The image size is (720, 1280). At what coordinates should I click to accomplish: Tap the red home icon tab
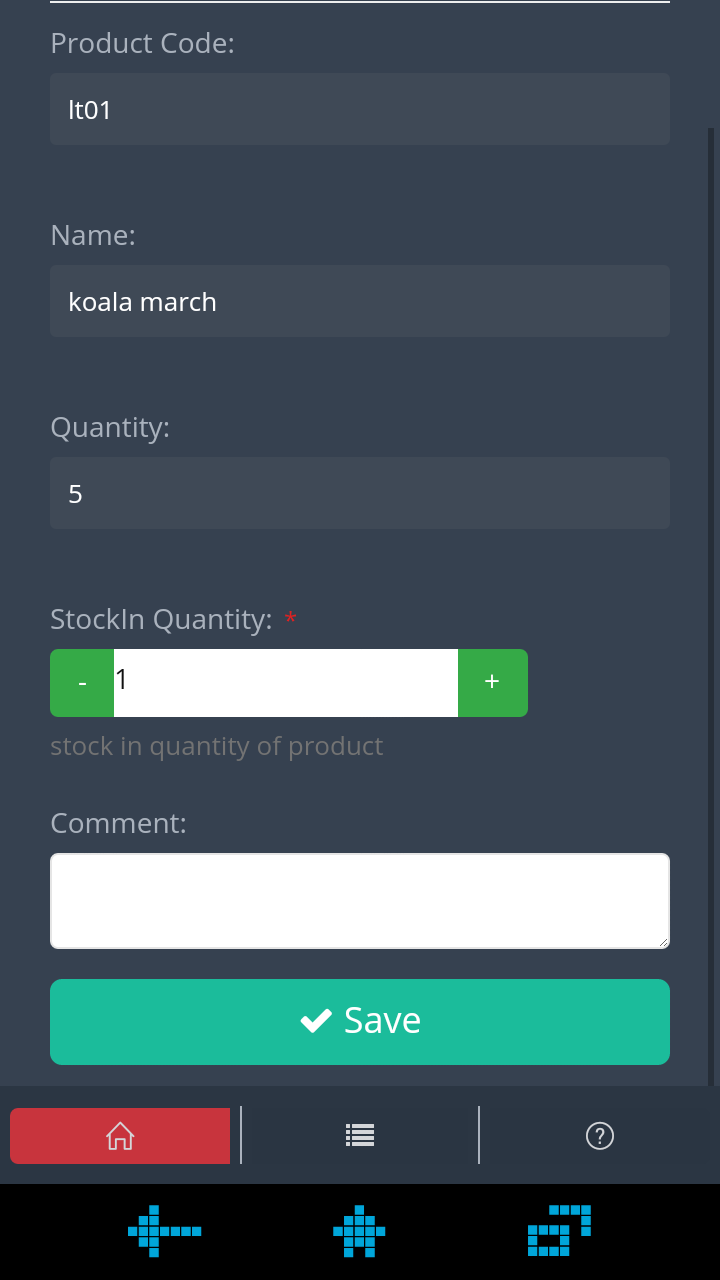(x=120, y=1135)
